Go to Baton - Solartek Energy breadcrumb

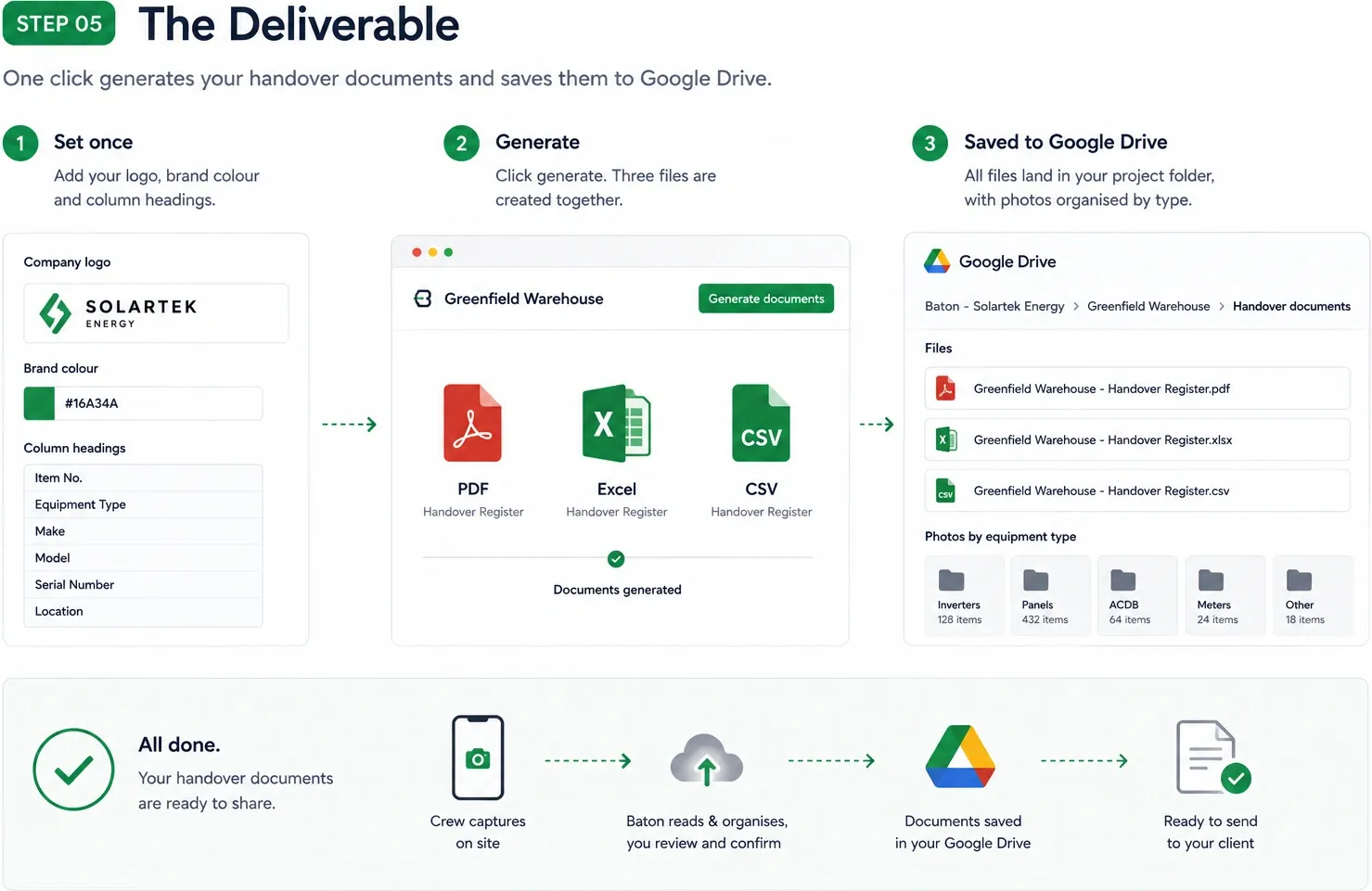pos(994,306)
